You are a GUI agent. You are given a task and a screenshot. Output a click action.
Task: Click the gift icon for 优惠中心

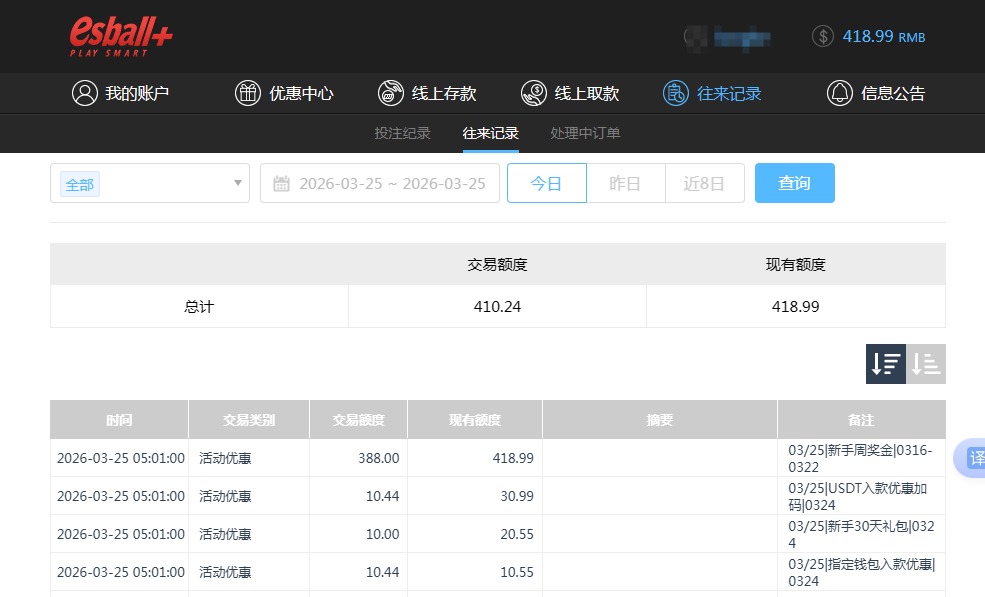[x=247, y=92]
